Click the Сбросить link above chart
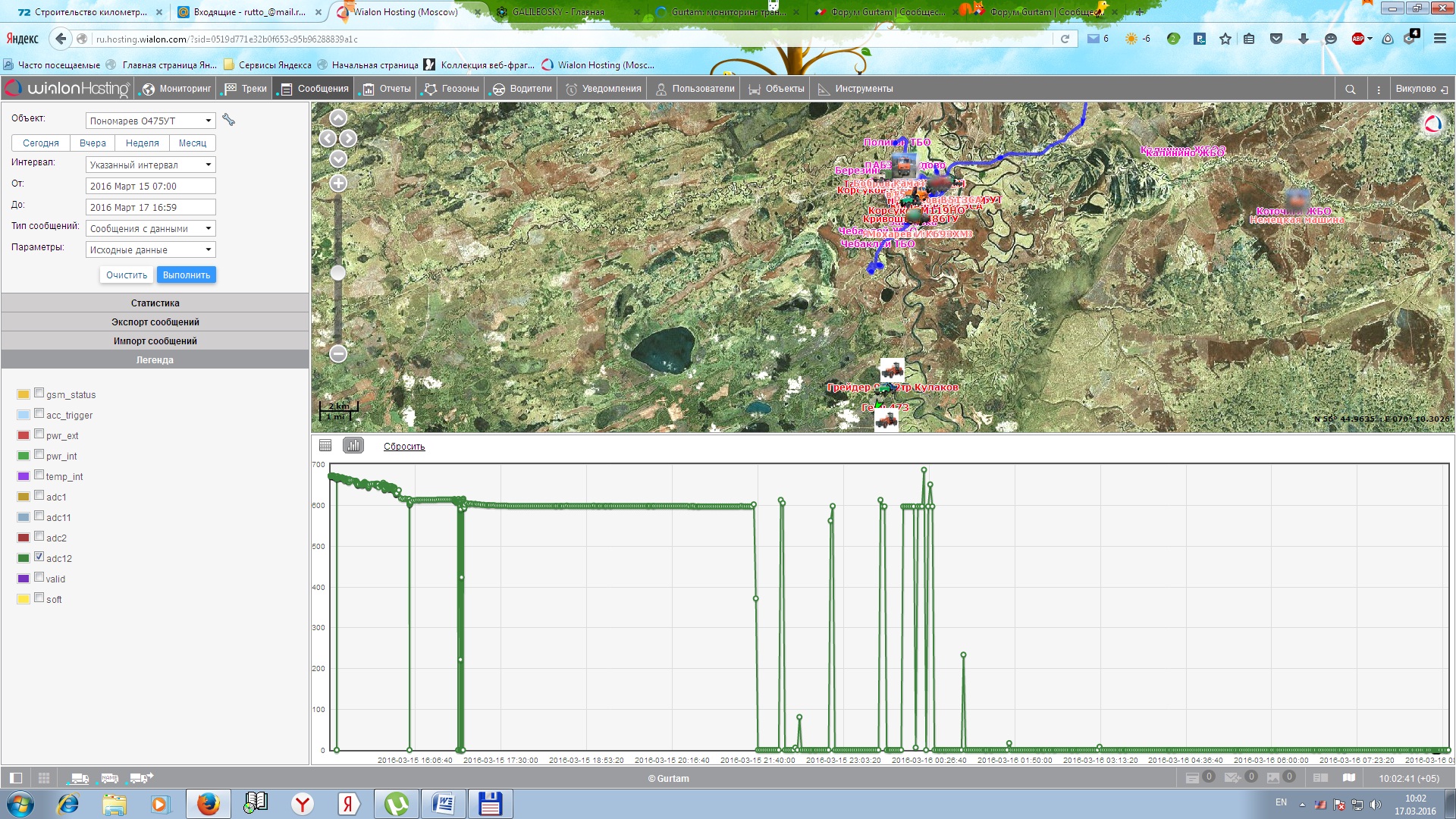The image size is (1456, 819). [x=403, y=447]
